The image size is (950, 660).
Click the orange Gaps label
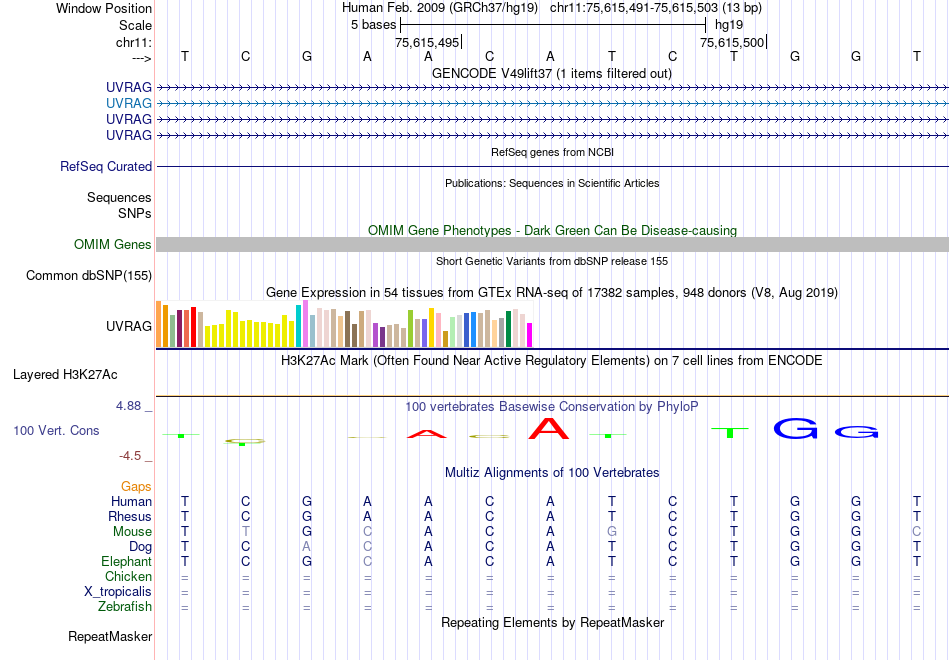pyautogui.click(x=136, y=487)
